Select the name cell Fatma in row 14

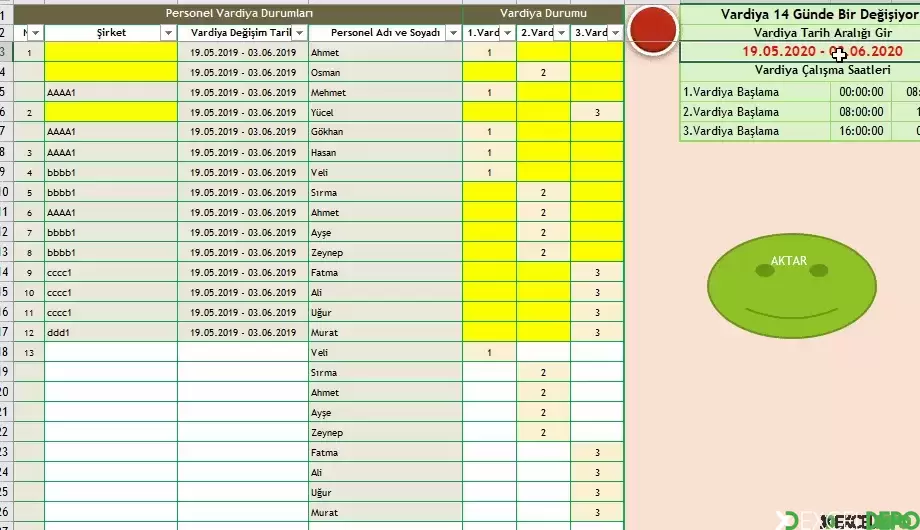click(385, 273)
